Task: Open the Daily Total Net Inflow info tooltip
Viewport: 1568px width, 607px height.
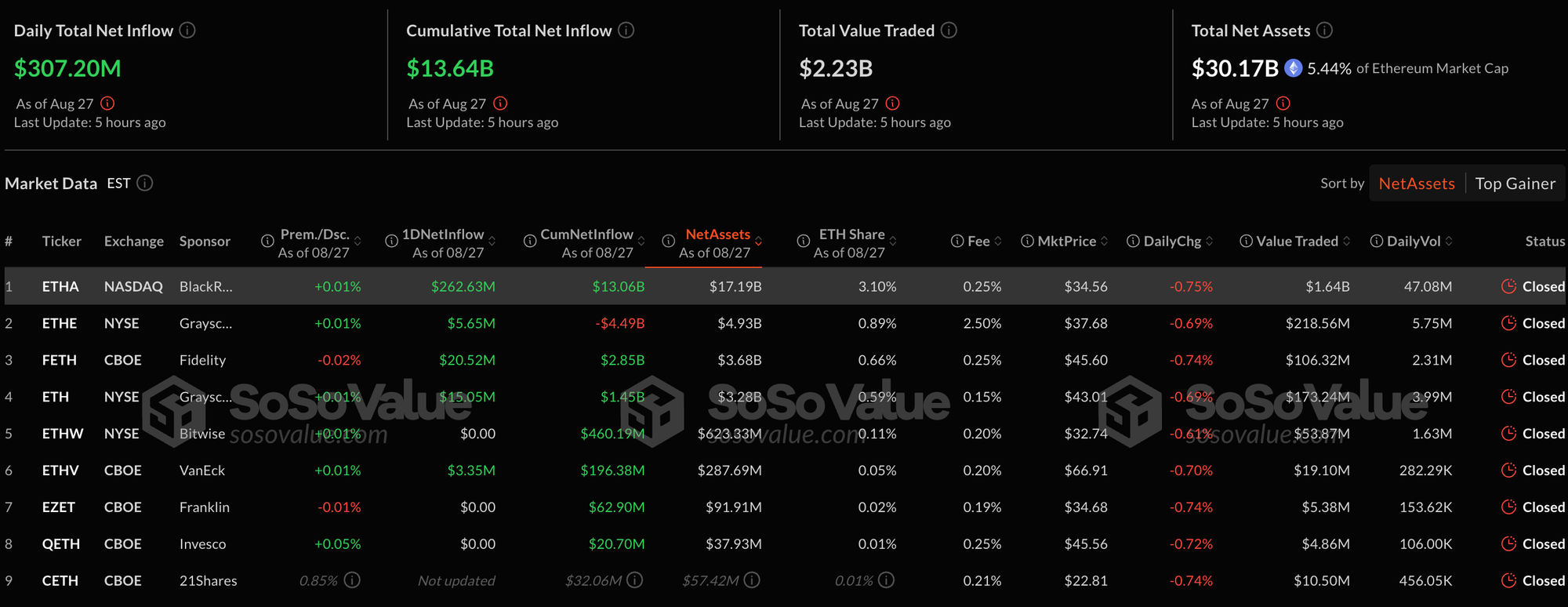Action: click(x=187, y=31)
